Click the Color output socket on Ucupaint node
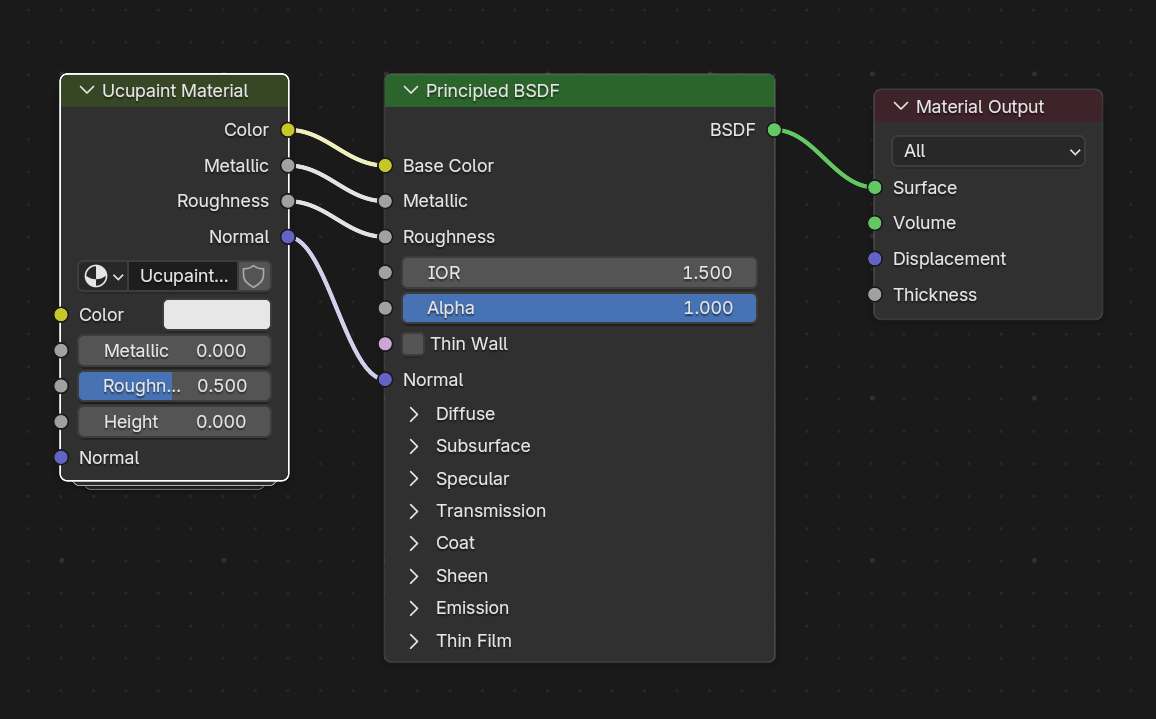The height and width of the screenshot is (719, 1156). pos(288,130)
